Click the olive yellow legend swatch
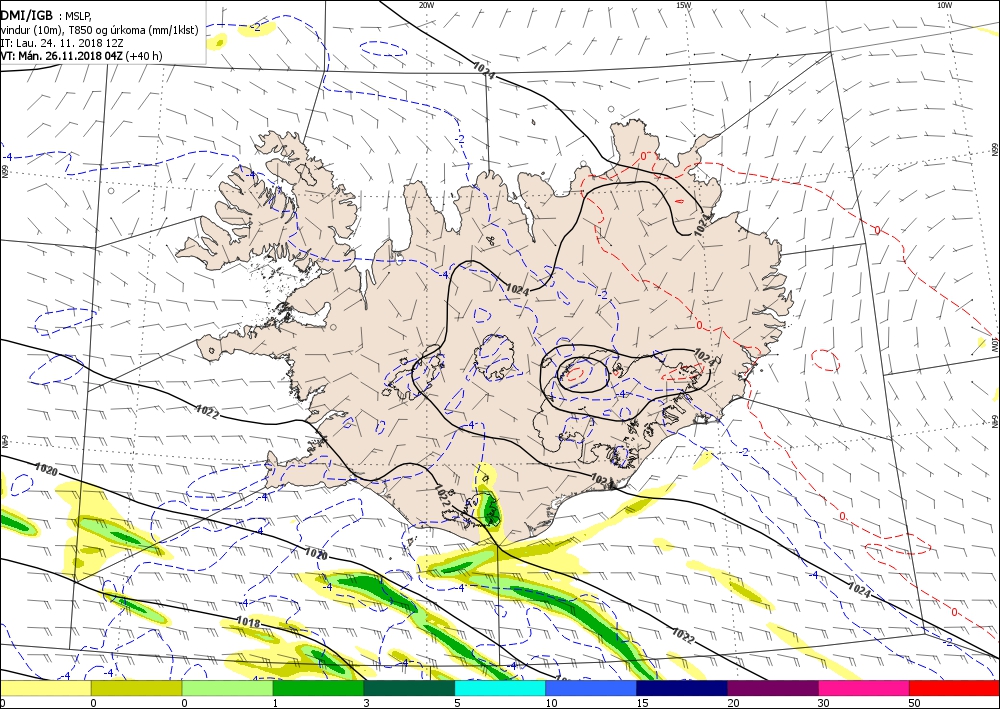This screenshot has width=1000, height=709. [x=136, y=688]
